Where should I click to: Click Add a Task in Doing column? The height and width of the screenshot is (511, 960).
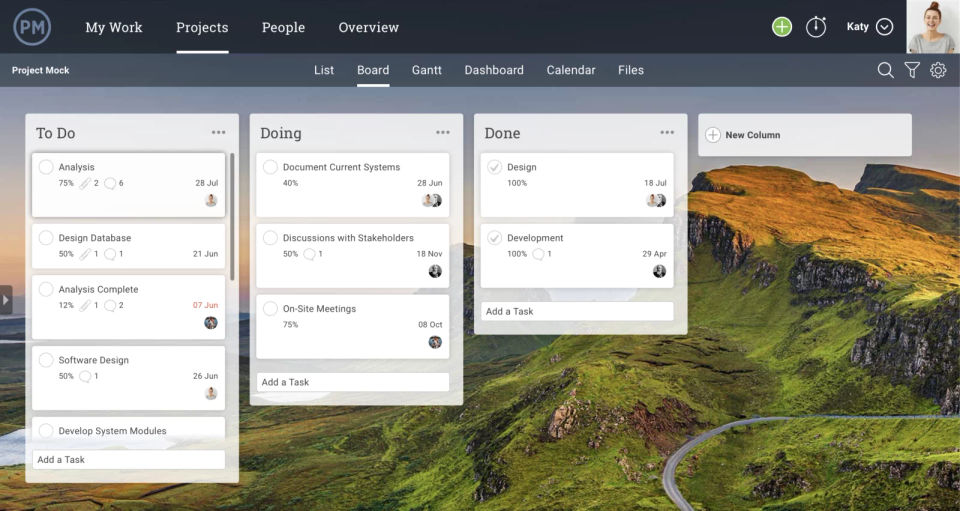353,382
